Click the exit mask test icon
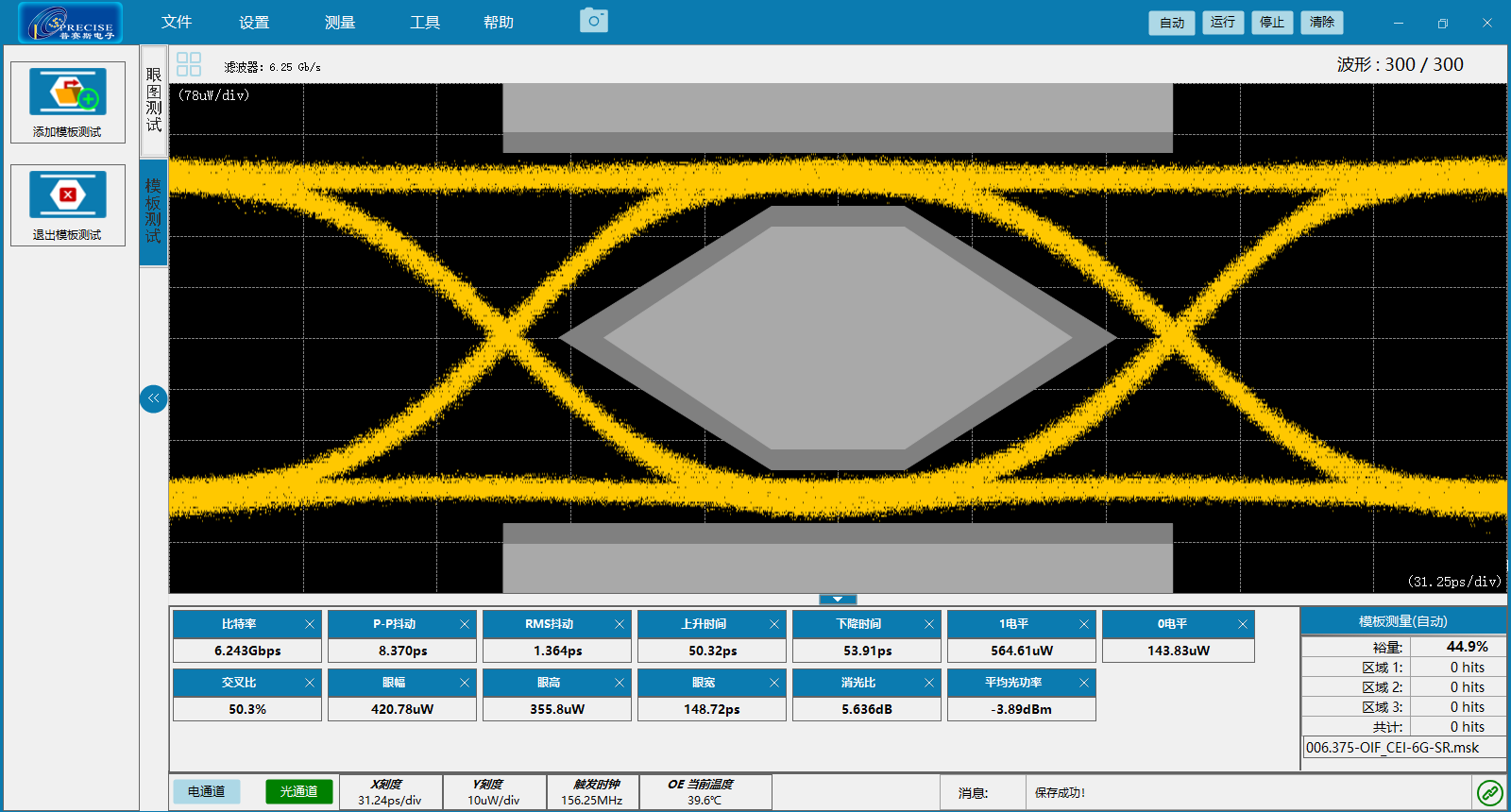The width and height of the screenshot is (1511, 812). [x=68, y=195]
